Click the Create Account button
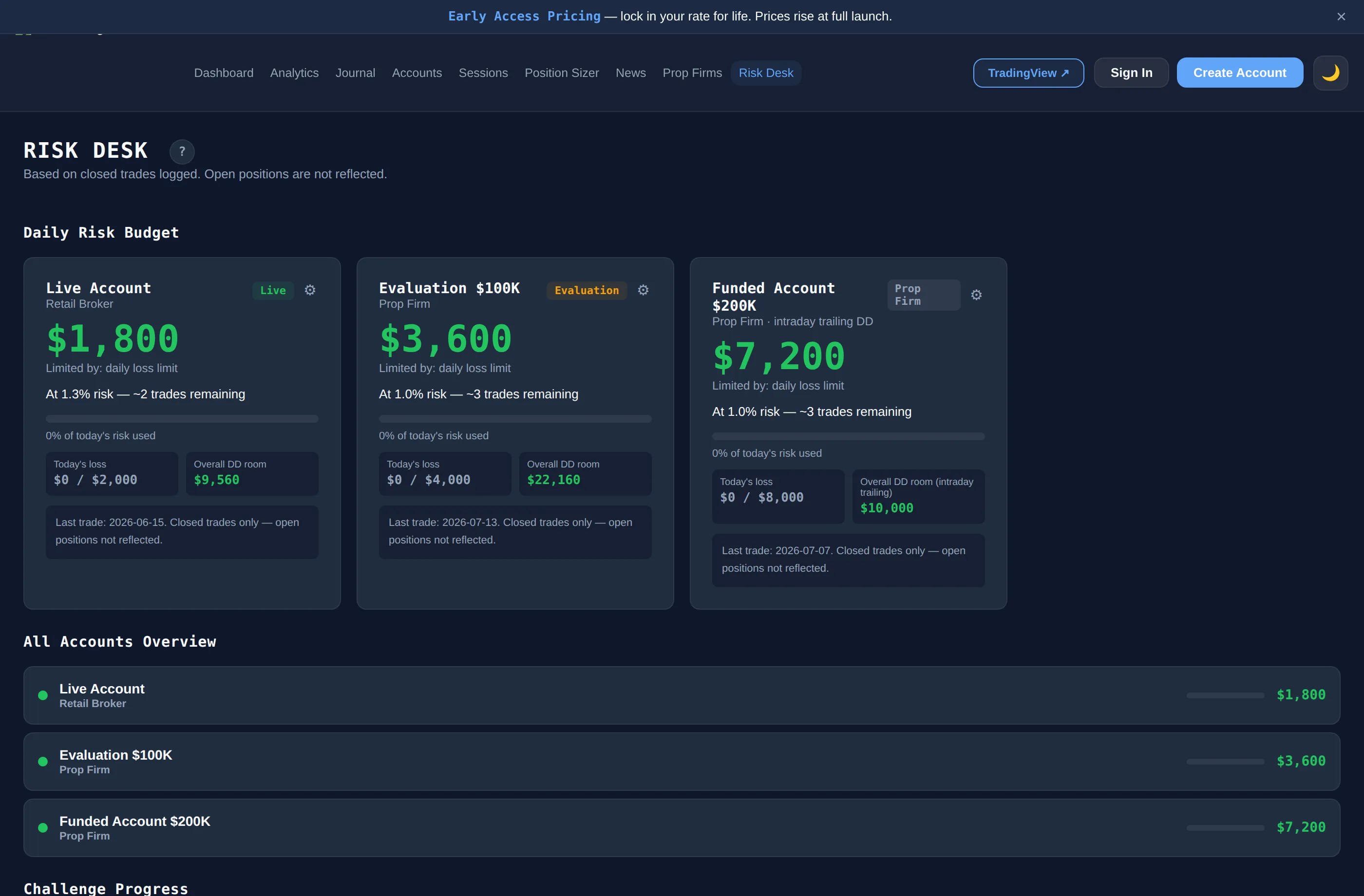Screen dimensions: 1364x896 1240,73
